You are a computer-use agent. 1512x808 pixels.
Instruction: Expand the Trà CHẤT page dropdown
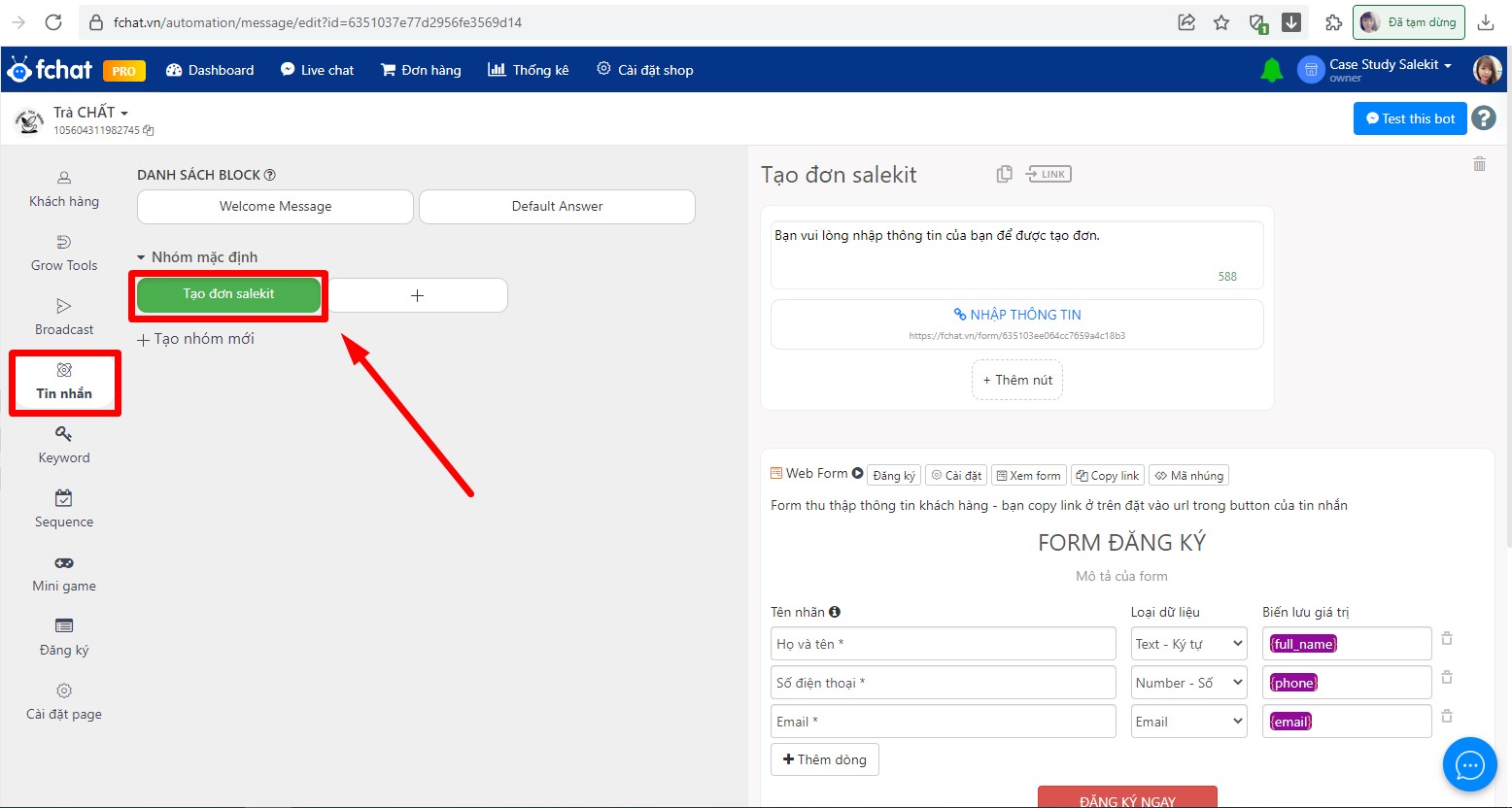tap(90, 112)
